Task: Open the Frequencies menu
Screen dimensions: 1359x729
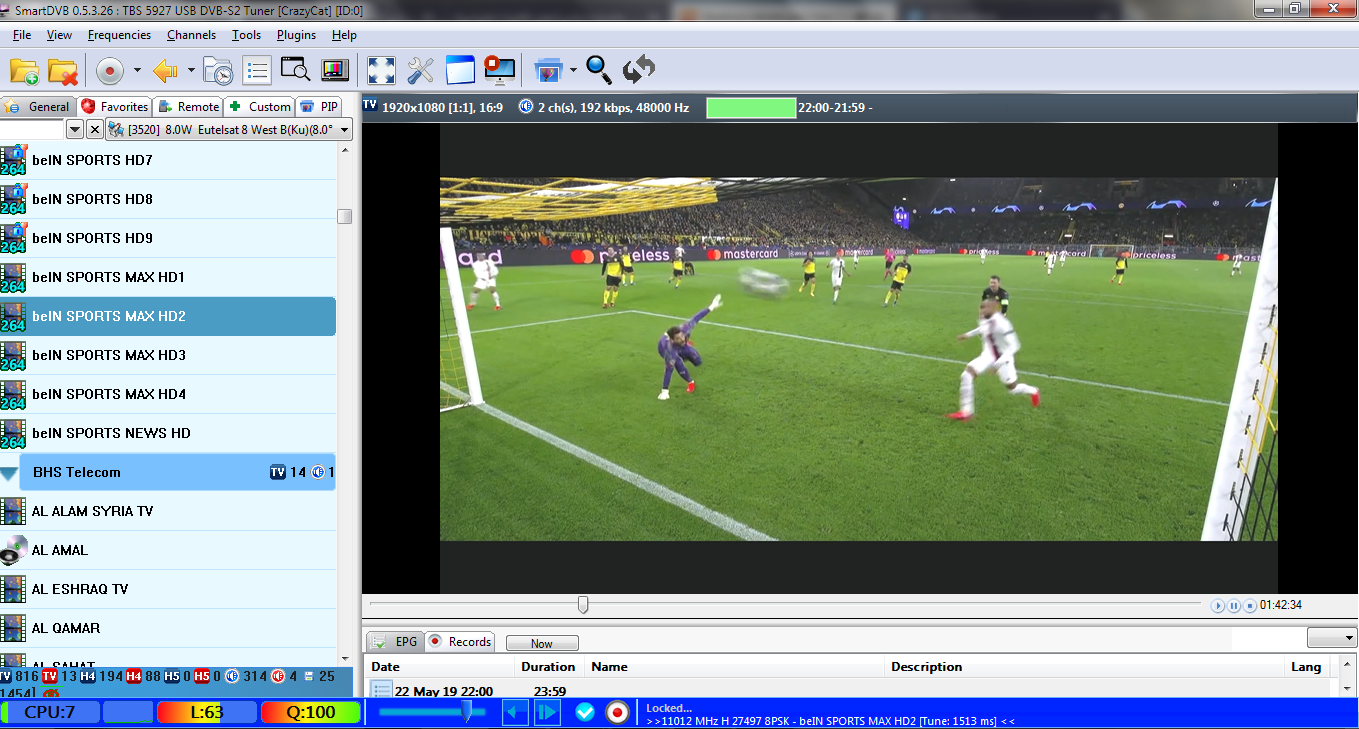Action: click(x=119, y=35)
